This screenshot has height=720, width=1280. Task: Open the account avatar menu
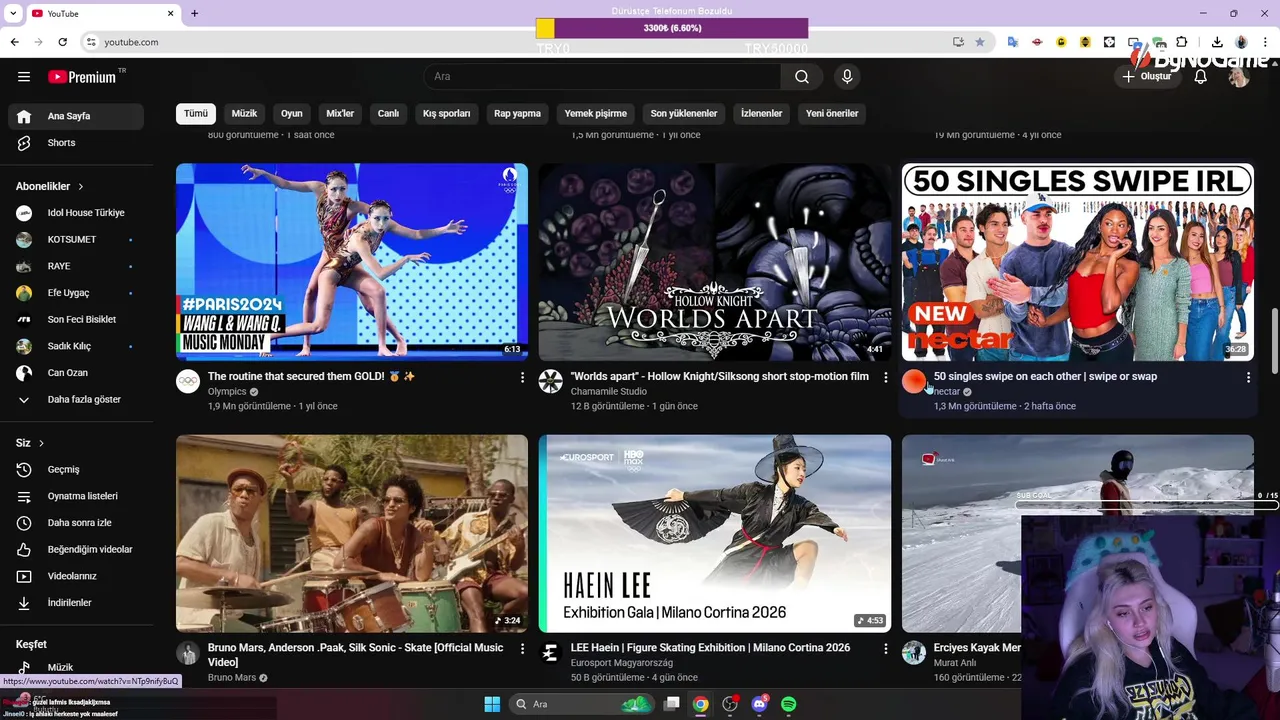(x=1239, y=76)
